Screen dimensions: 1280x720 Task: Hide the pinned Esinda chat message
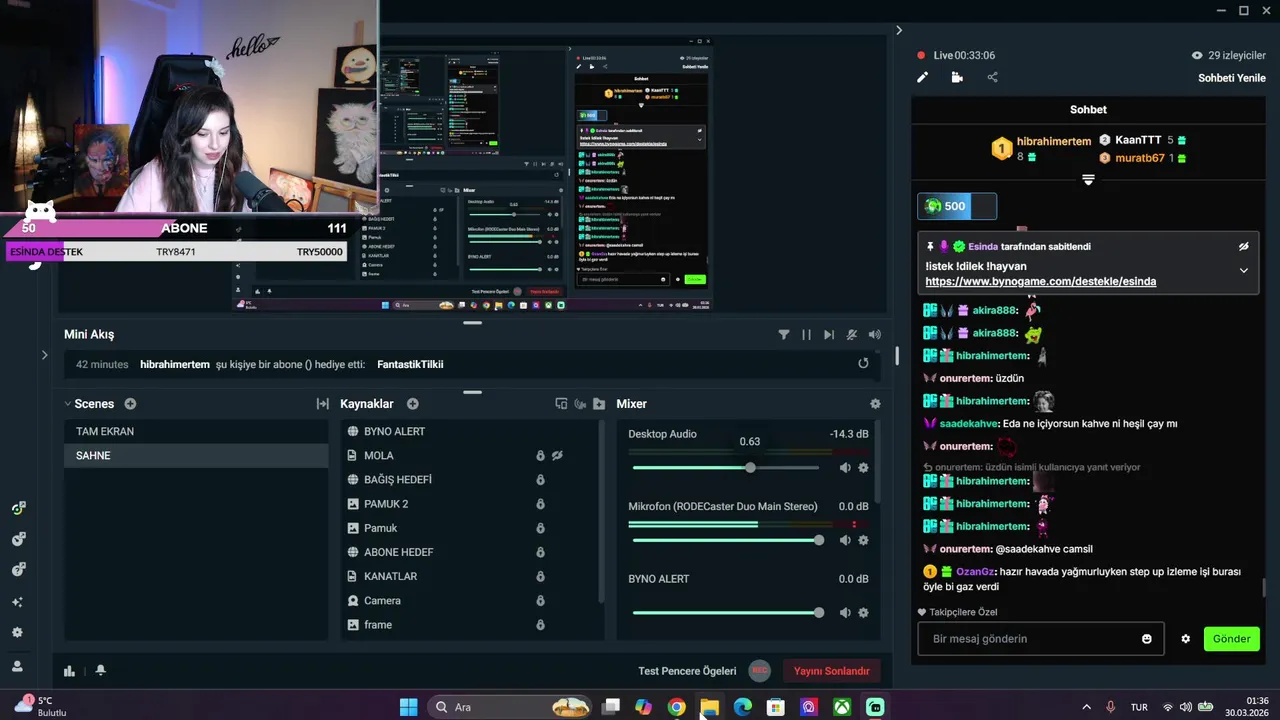(x=1244, y=246)
